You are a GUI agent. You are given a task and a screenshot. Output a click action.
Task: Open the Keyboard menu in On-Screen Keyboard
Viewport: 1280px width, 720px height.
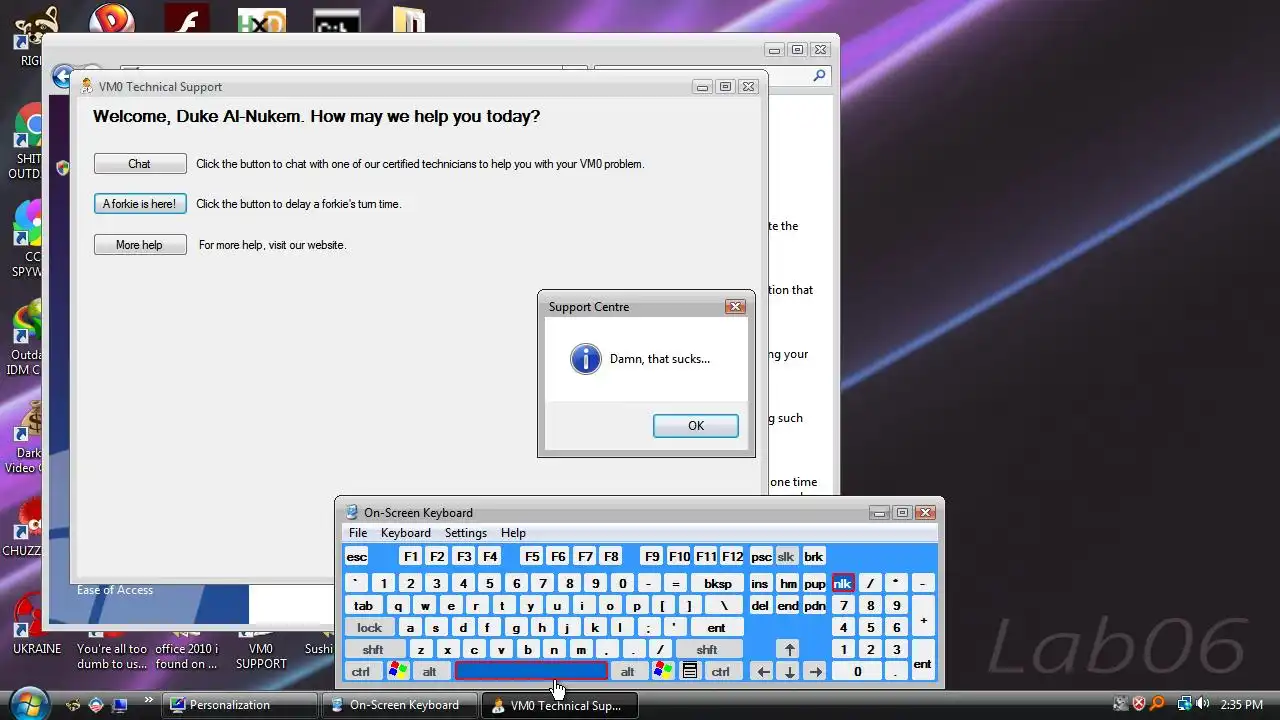(x=406, y=533)
